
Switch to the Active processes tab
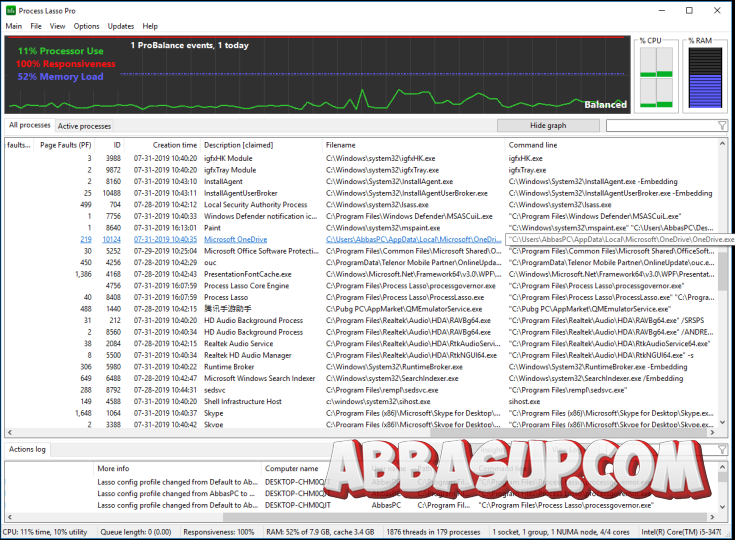pos(84,126)
